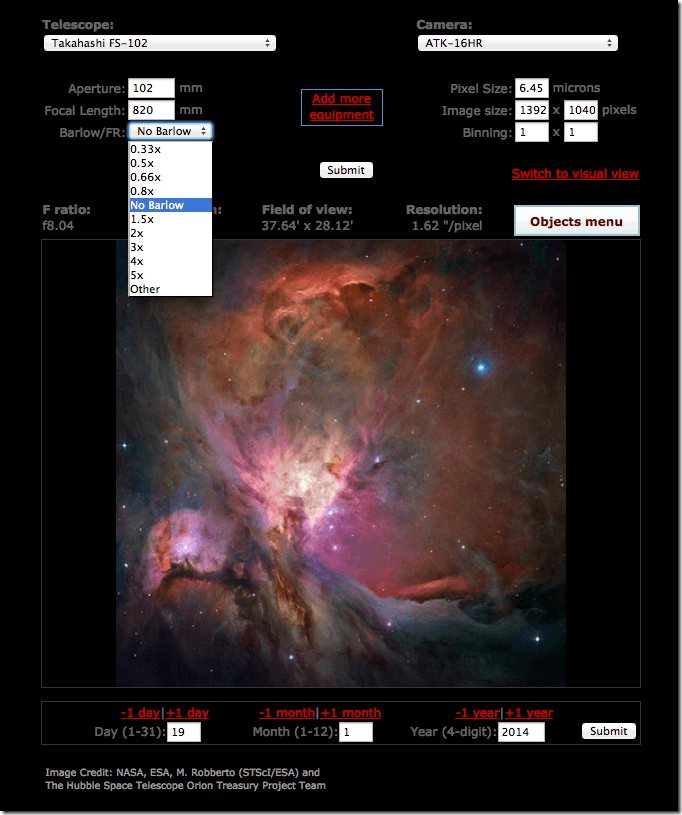The width and height of the screenshot is (682, 815).
Task: Click the +1 year link
Action: 529,713
